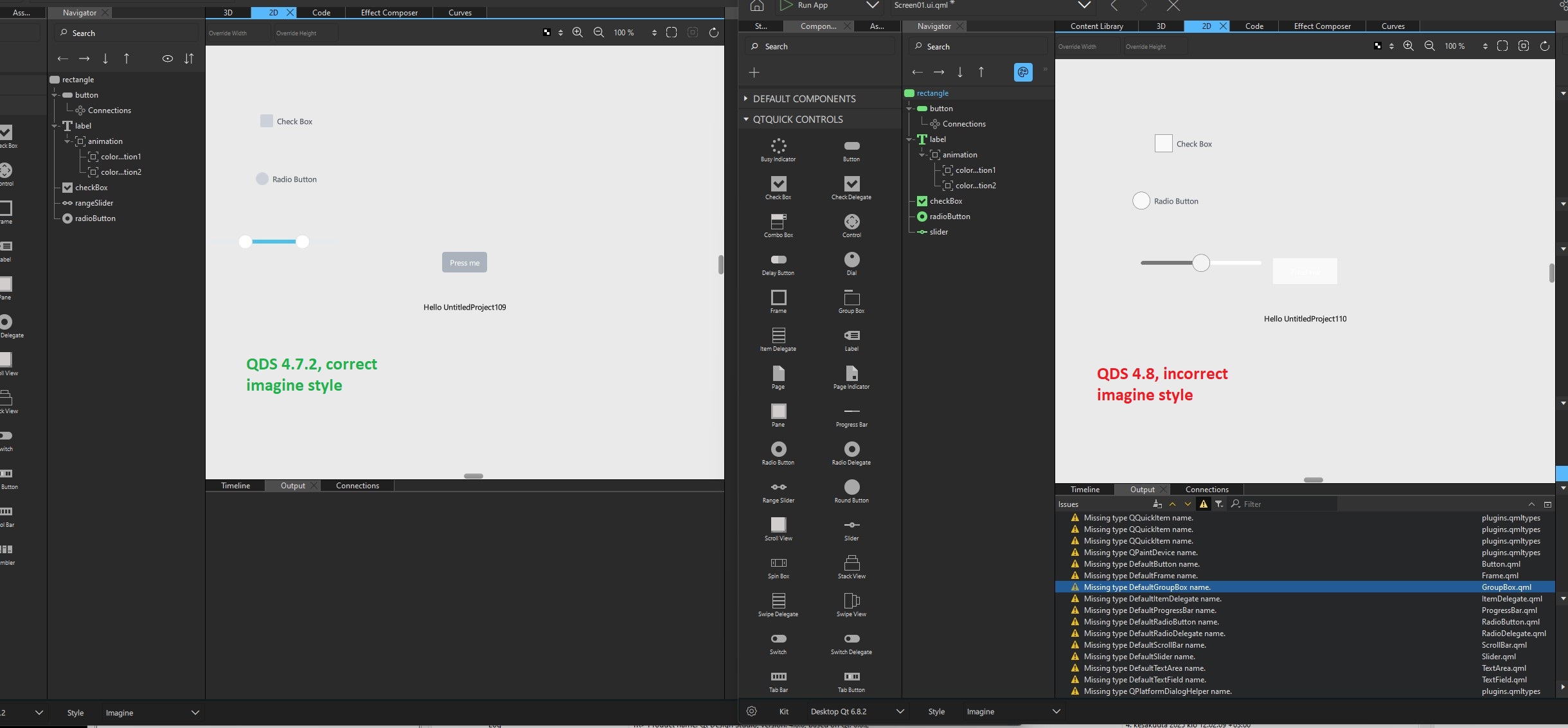Choose the Spin Box component
Screen dimensions: 1568x728
coord(778,567)
